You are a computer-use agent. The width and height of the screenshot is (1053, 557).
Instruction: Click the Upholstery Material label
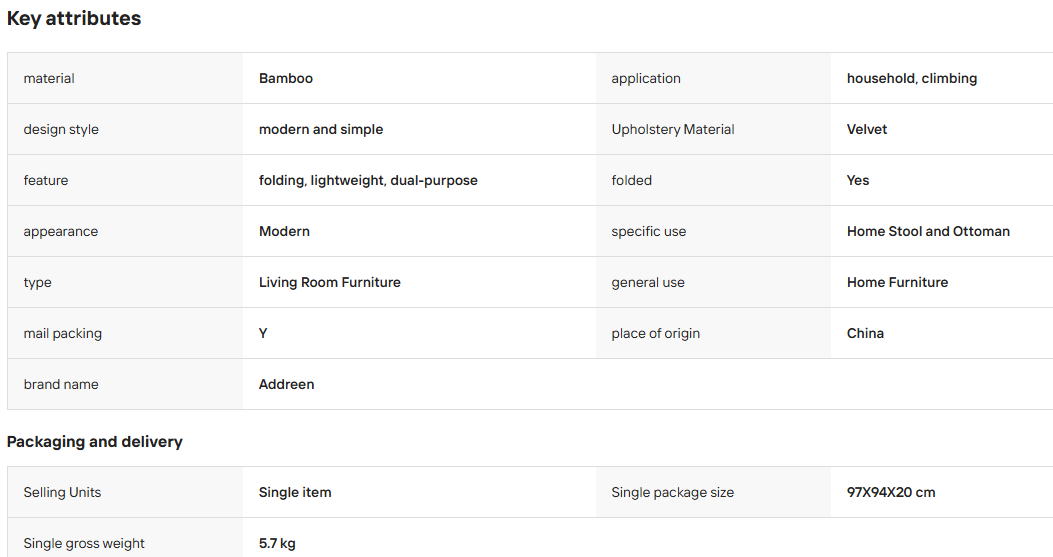point(673,130)
